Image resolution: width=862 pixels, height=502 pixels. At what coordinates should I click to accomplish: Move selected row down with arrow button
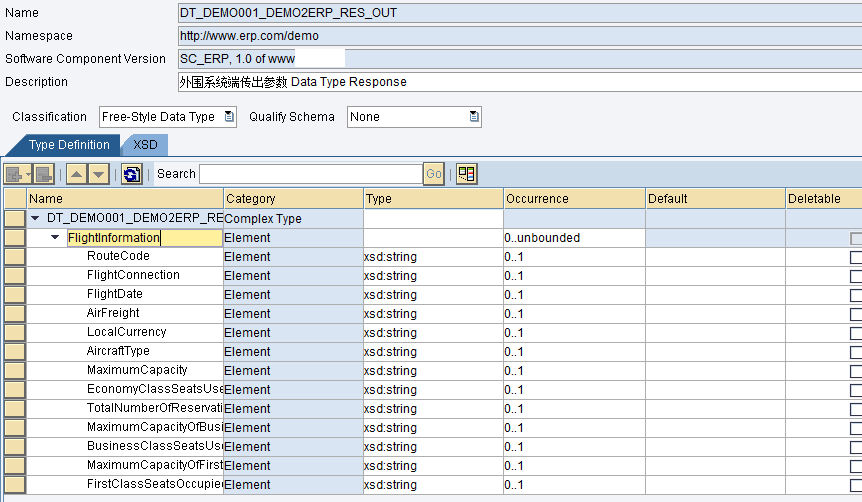(x=98, y=174)
